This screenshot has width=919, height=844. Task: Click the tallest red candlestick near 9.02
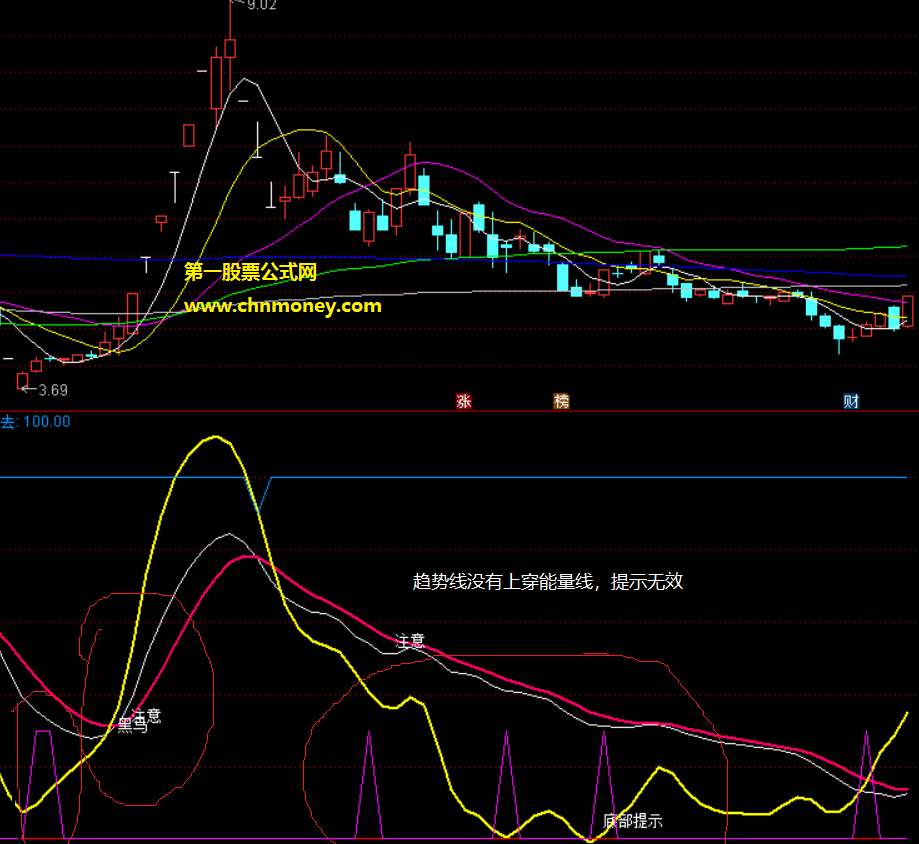[216, 83]
